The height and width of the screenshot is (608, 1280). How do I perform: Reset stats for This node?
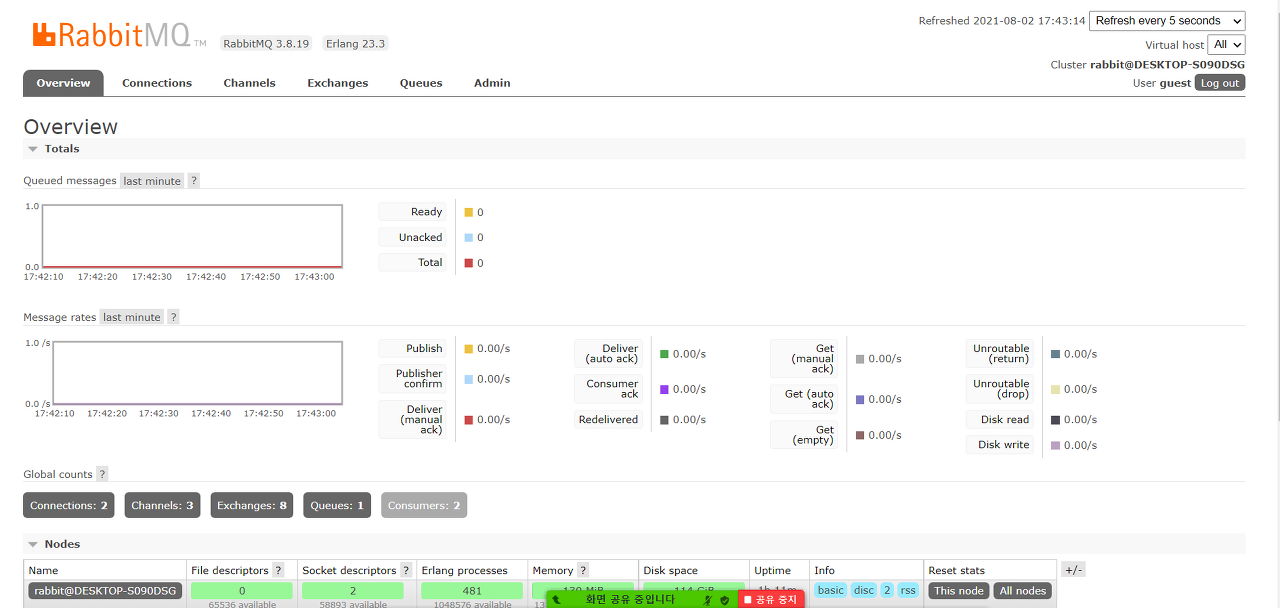(x=958, y=590)
